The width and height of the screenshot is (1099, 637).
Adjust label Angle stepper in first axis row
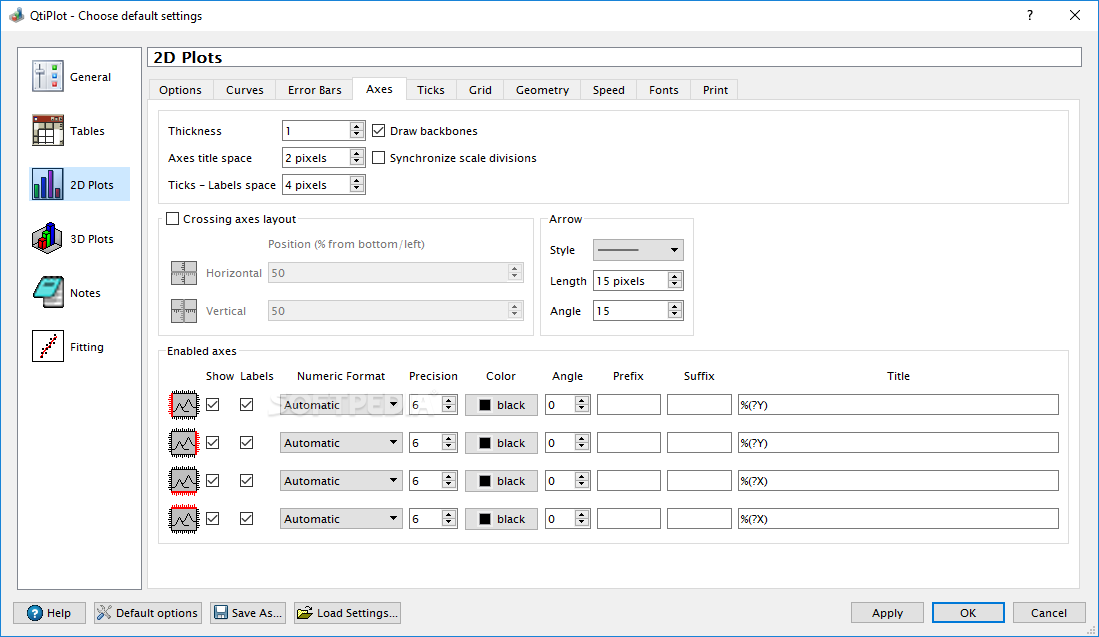tap(581, 404)
